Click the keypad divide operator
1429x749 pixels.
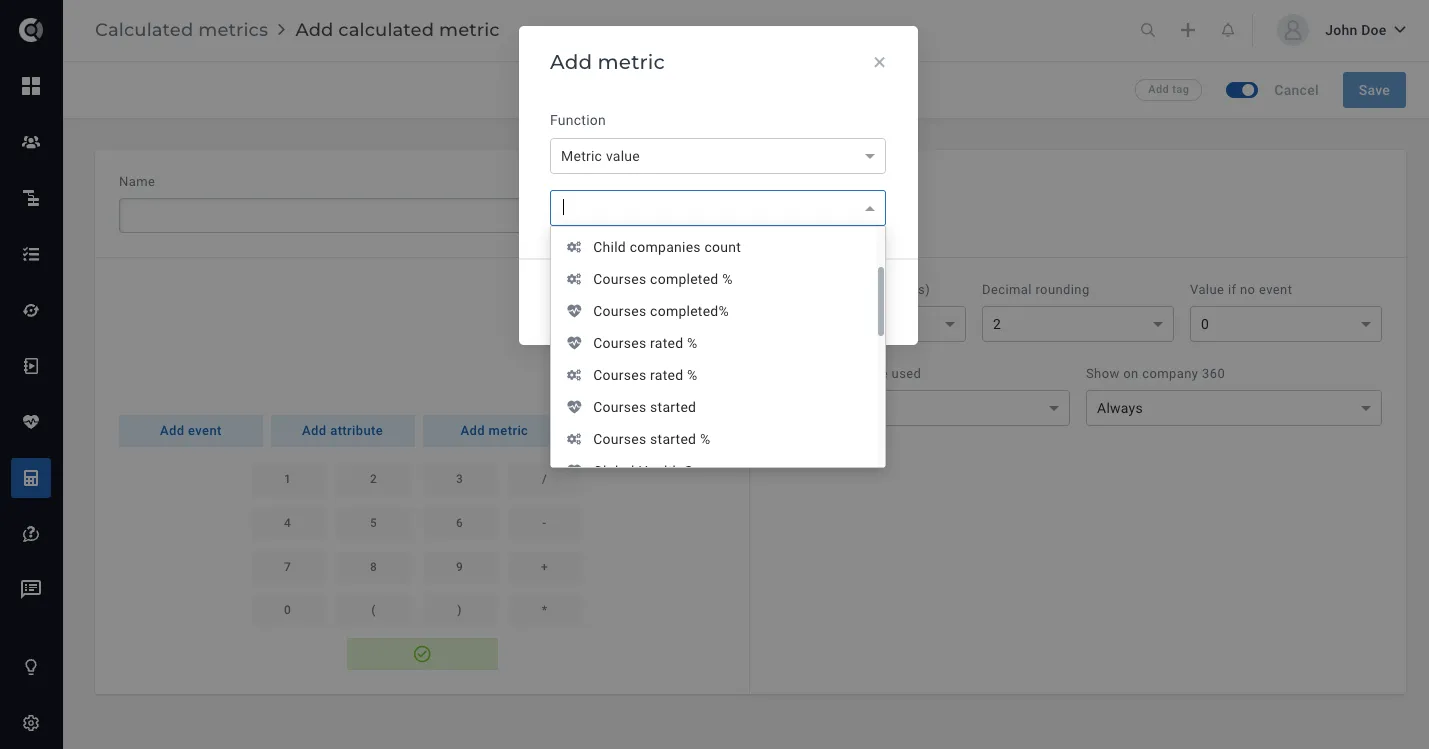[x=545, y=479]
